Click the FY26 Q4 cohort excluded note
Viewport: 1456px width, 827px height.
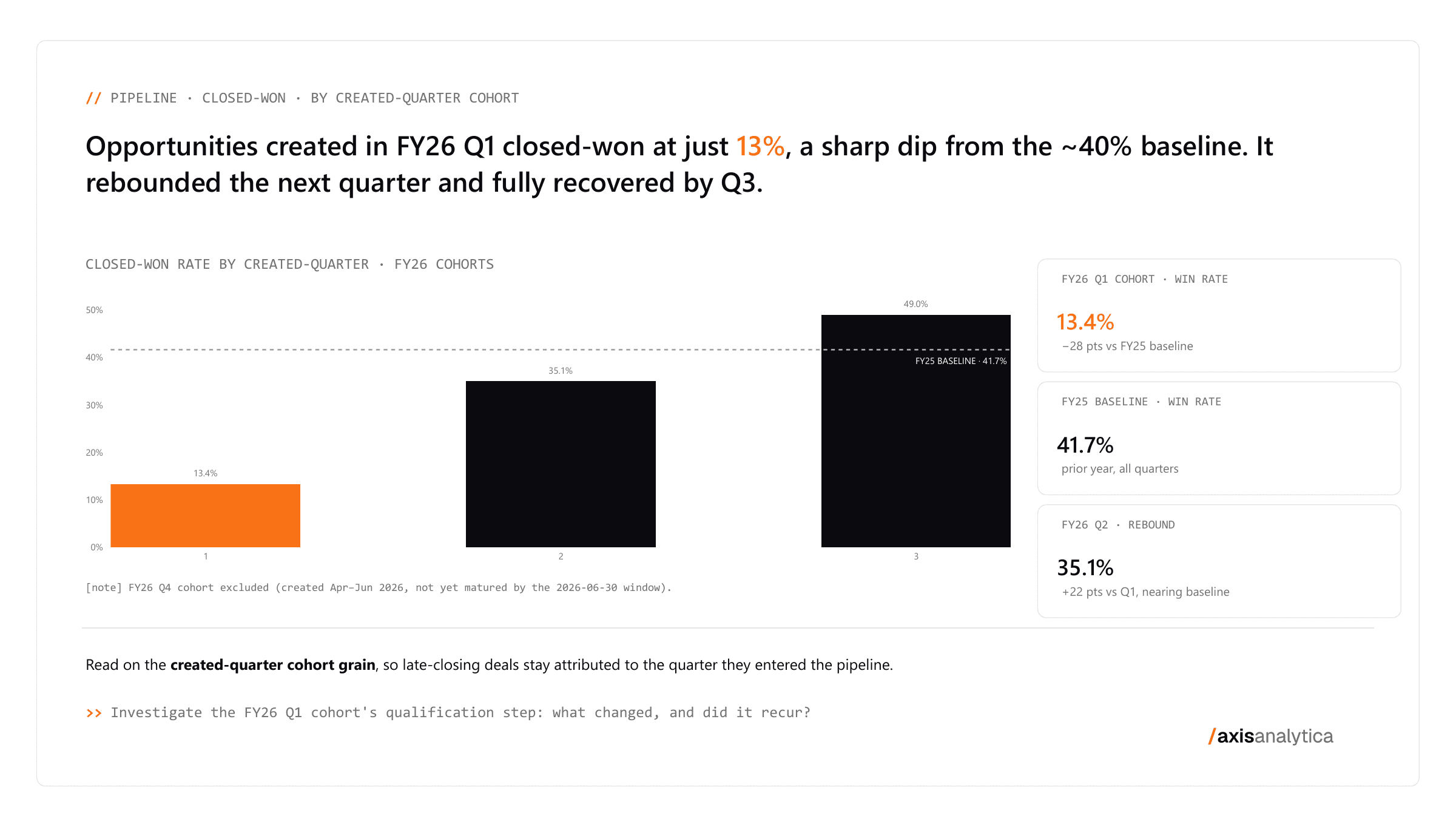(379, 587)
